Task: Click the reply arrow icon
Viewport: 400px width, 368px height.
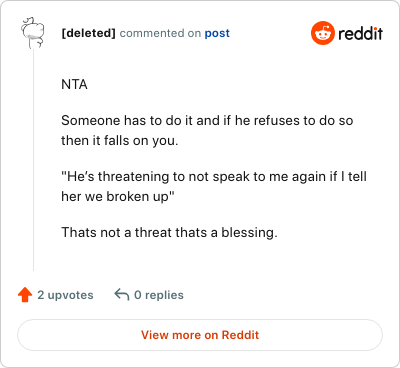Action: point(122,295)
